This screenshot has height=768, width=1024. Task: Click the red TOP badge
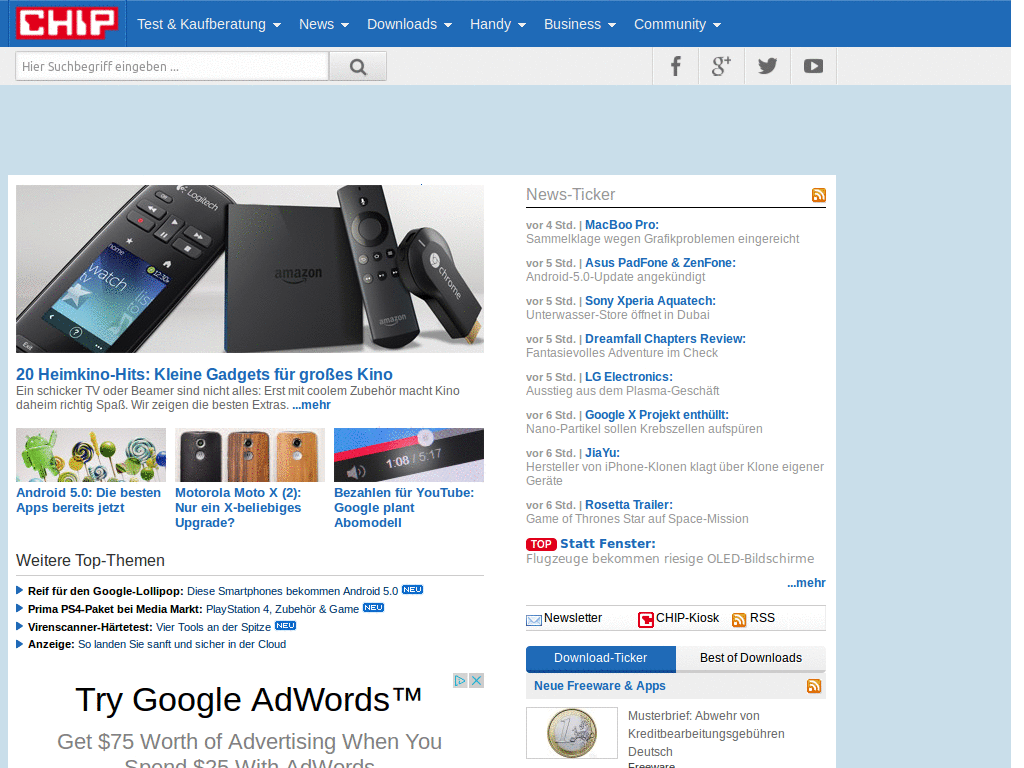coord(541,544)
